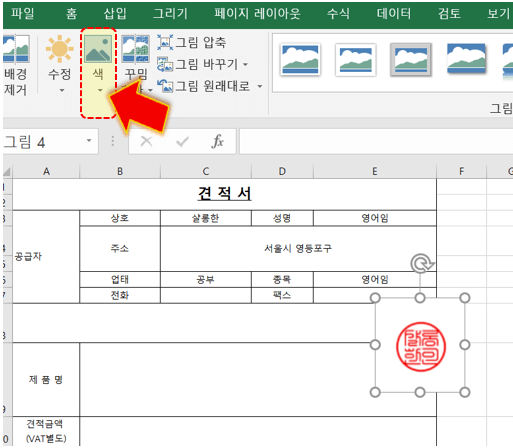The height and width of the screenshot is (448, 513).
Task: Open the 삽입 ribbon tab
Action: (x=115, y=14)
